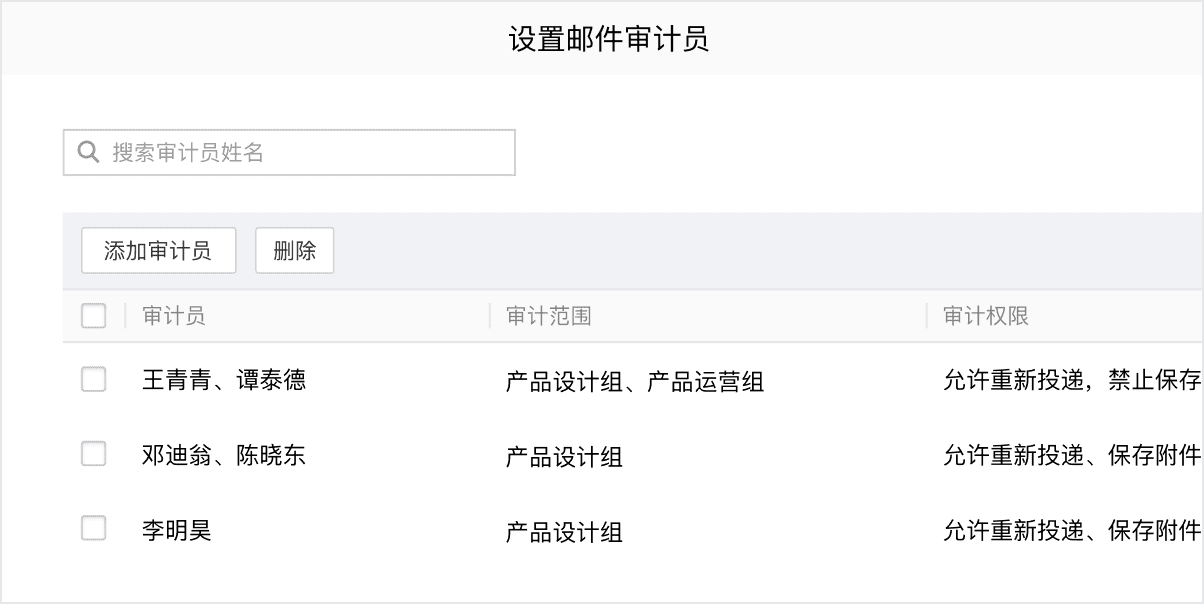Click the 删除 button
This screenshot has height=604, width=1204.
(294, 251)
